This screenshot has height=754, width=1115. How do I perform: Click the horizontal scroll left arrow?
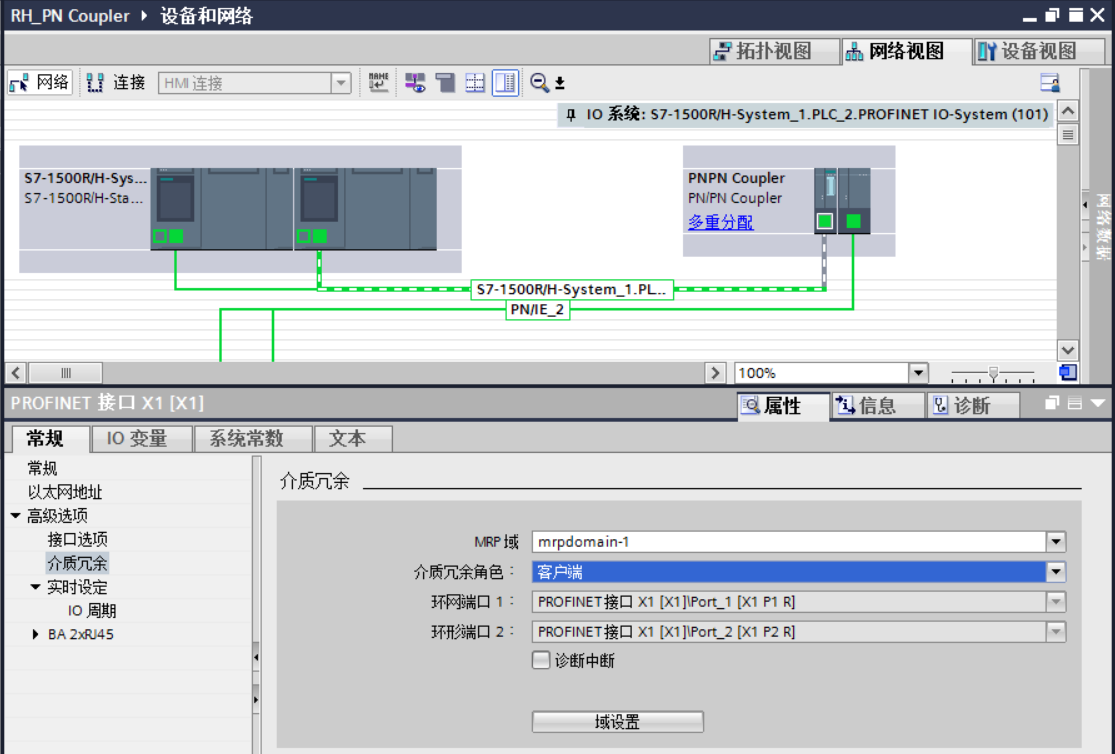pyautogui.click(x=16, y=373)
